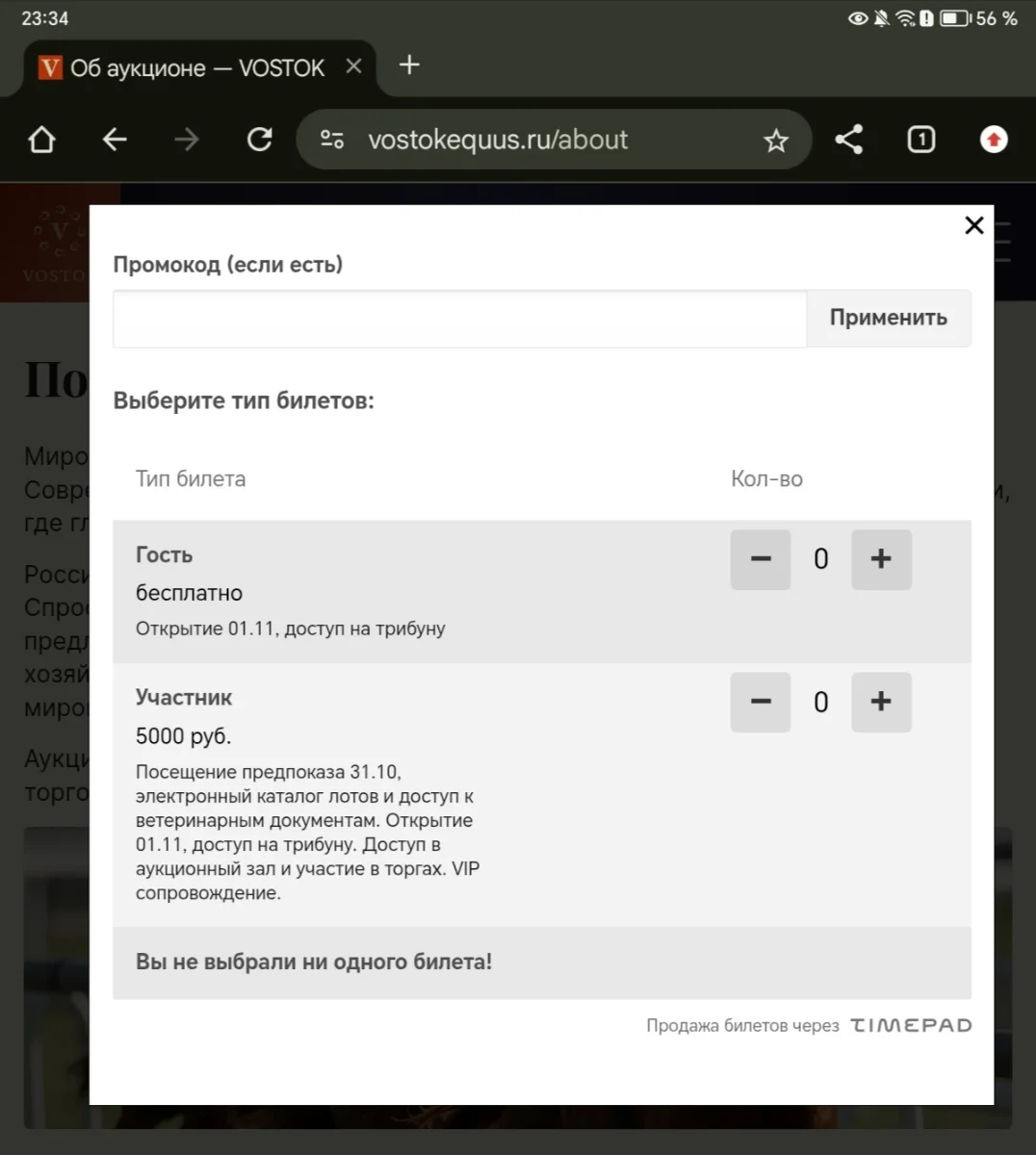Click the 'Кол-во' column header
Viewport: 1036px width, 1155px height.
click(x=766, y=478)
